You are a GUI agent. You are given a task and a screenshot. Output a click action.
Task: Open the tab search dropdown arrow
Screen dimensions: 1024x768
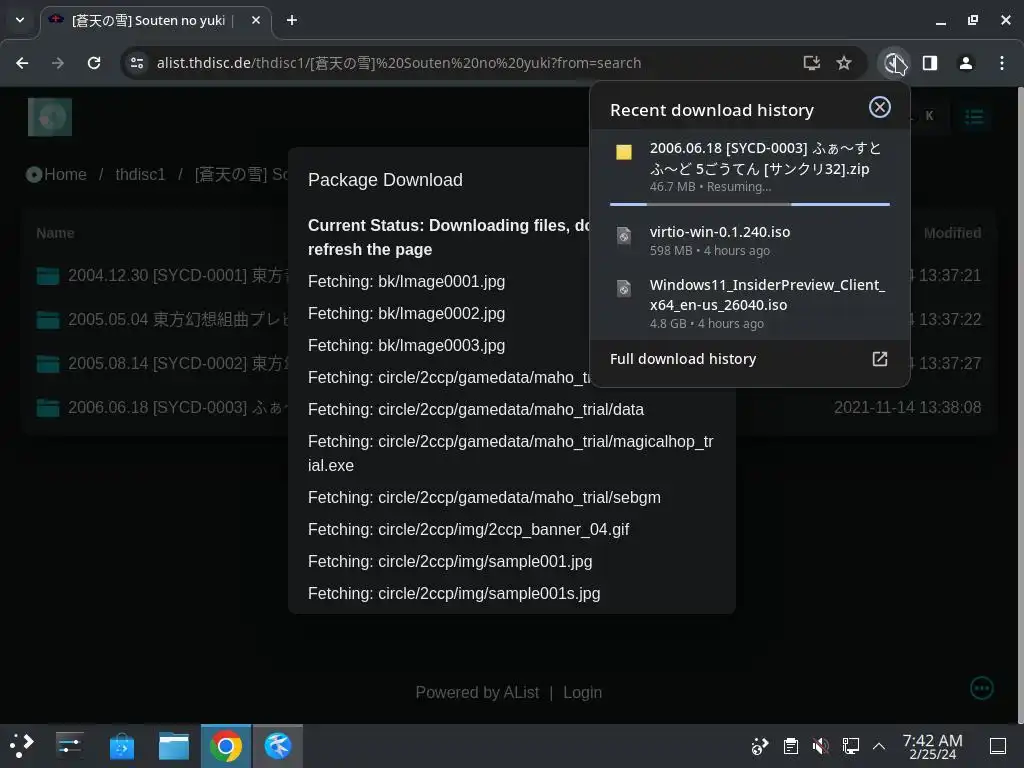[20, 20]
